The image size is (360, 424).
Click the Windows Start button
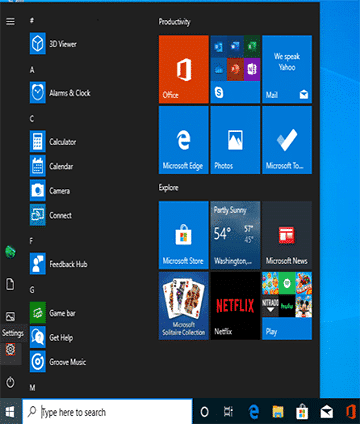pos(10,412)
